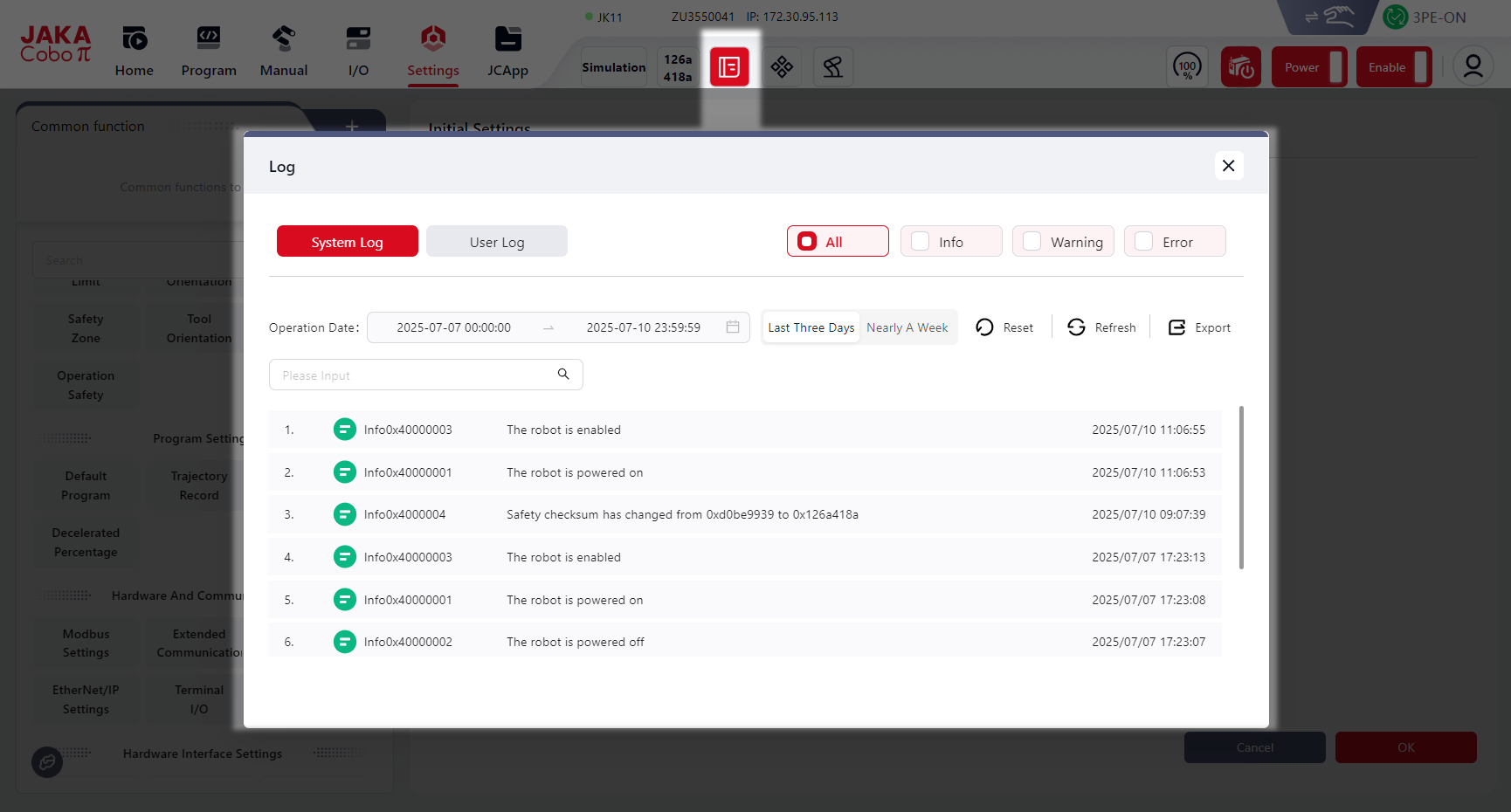Viewport: 1511px width, 812px height.
Task: Switch to the User Log tab
Action: coord(497,242)
